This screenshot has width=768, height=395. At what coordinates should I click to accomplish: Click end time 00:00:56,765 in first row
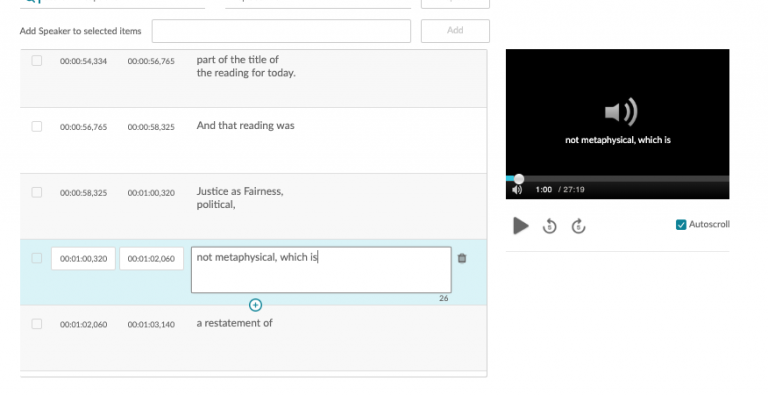(151, 61)
